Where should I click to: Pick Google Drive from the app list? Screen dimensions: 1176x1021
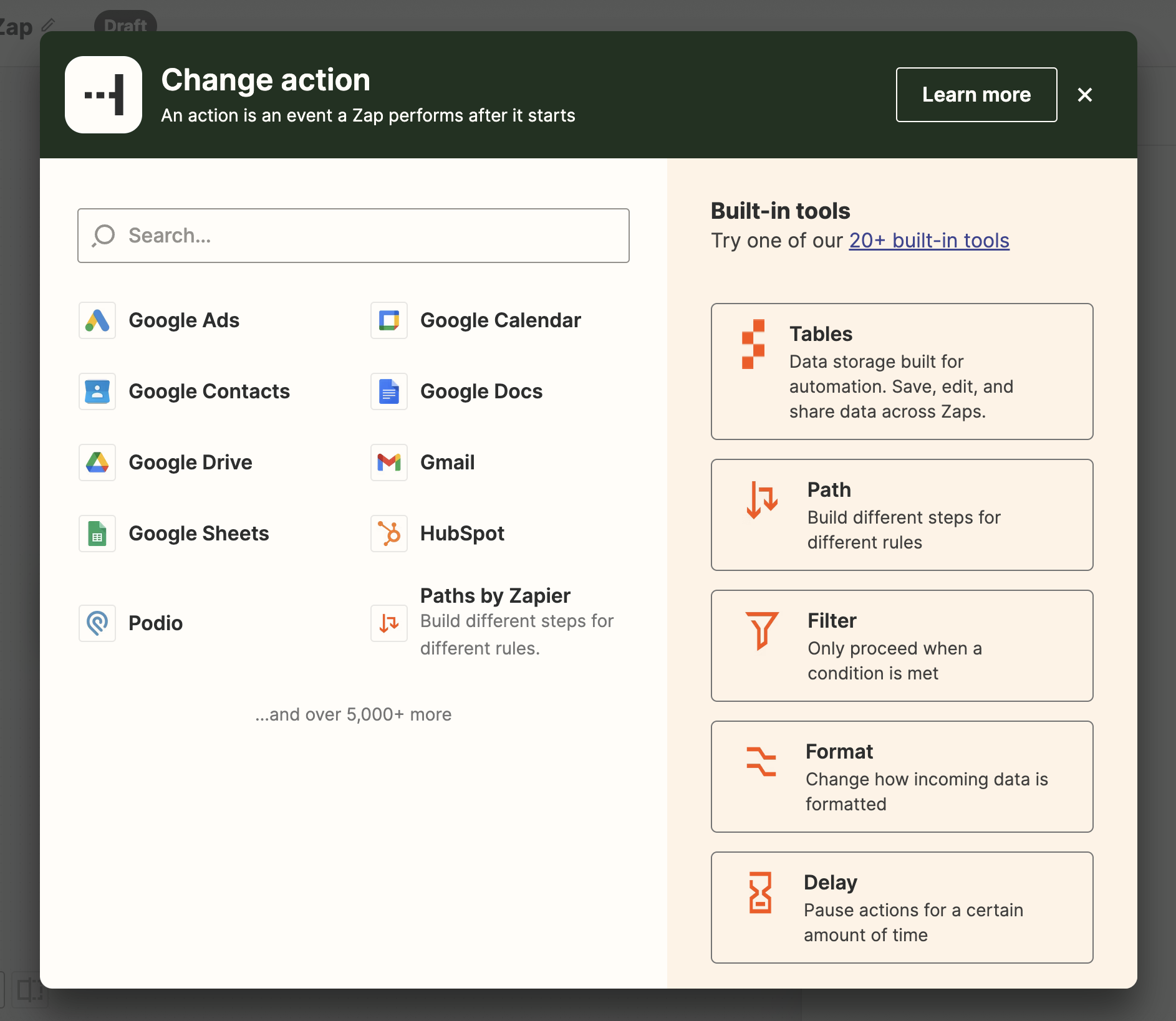coord(190,463)
